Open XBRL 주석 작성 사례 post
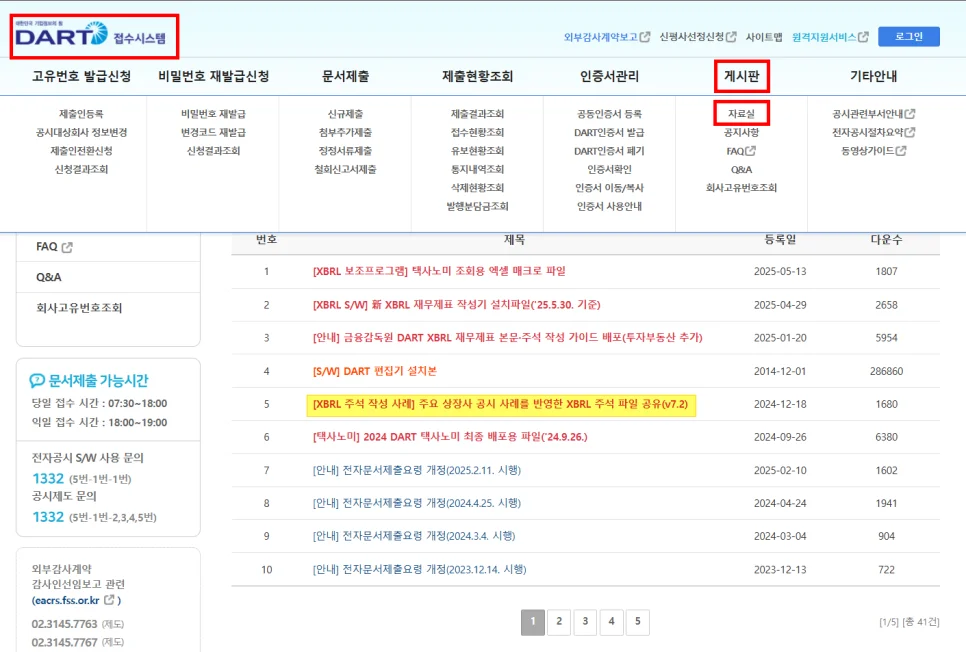The image size is (966, 652). pyautogui.click(x=500, y=405)
